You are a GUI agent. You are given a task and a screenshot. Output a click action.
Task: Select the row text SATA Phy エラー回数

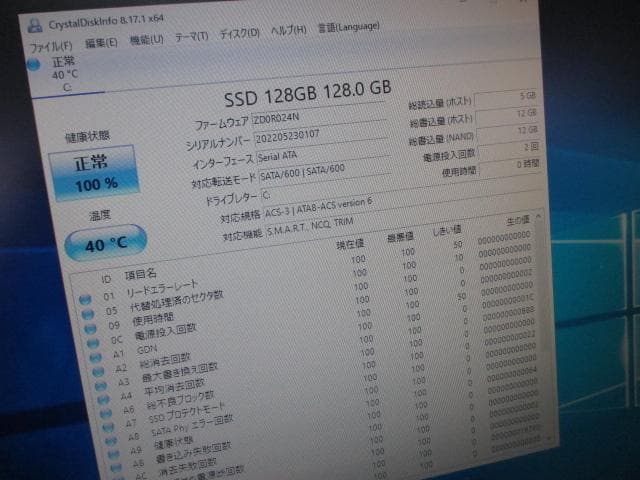(192, 425)
